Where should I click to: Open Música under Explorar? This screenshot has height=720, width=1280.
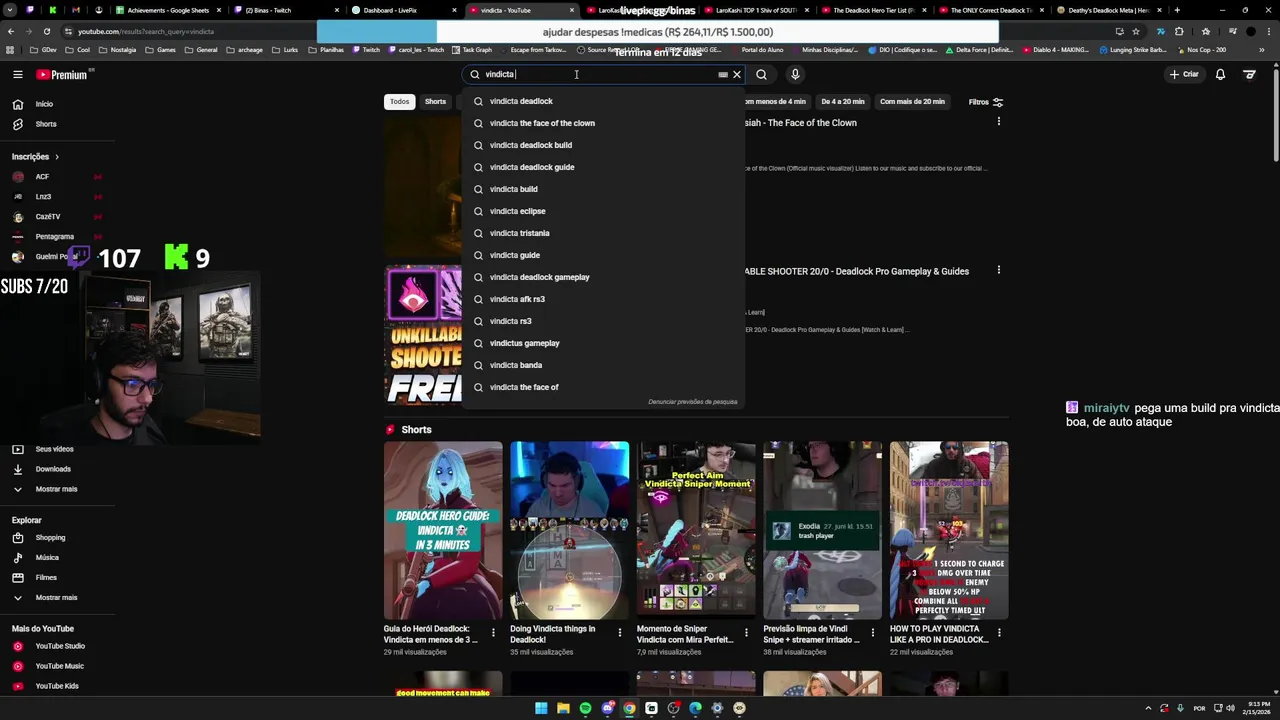[47, 558]
